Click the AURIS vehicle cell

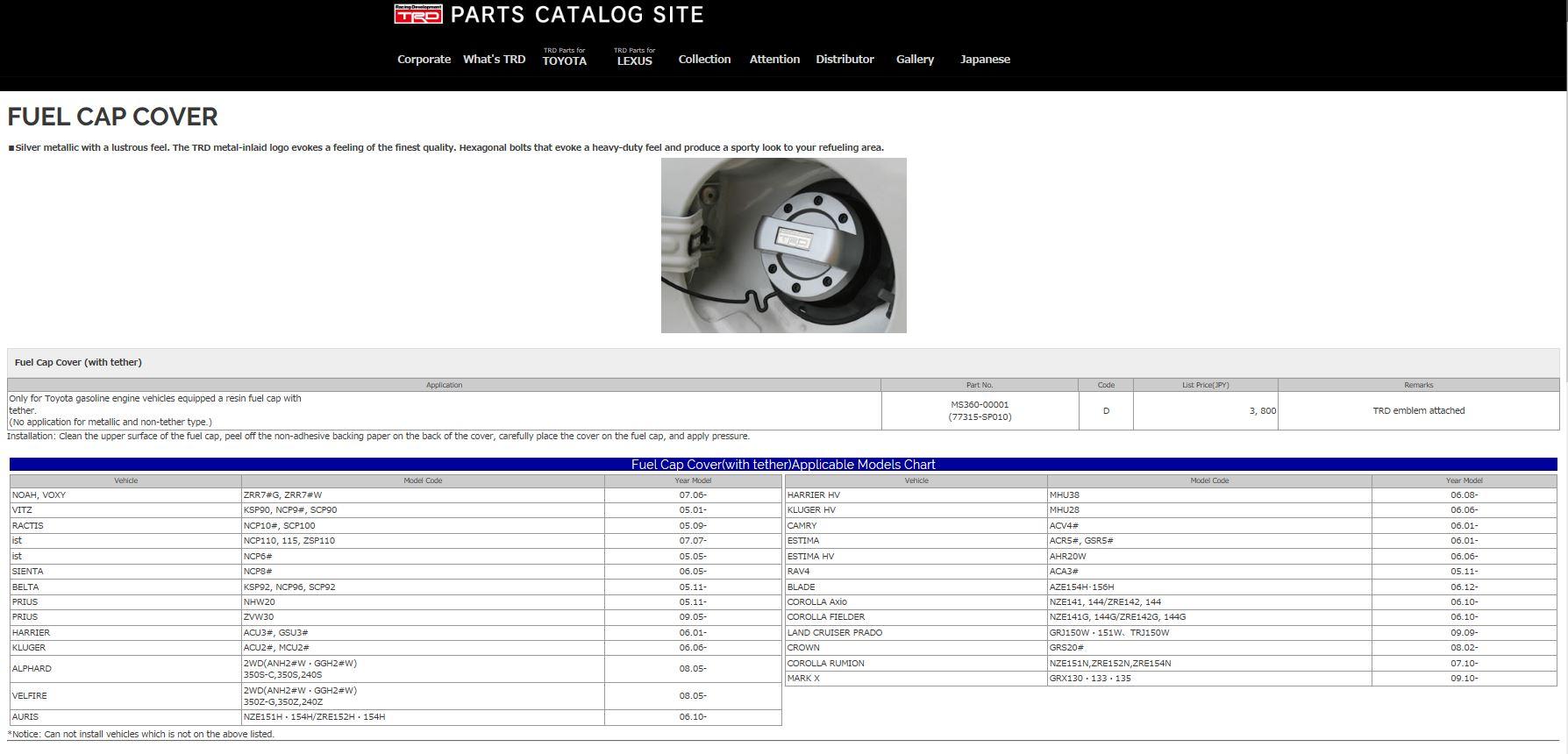tap(125, 717)
